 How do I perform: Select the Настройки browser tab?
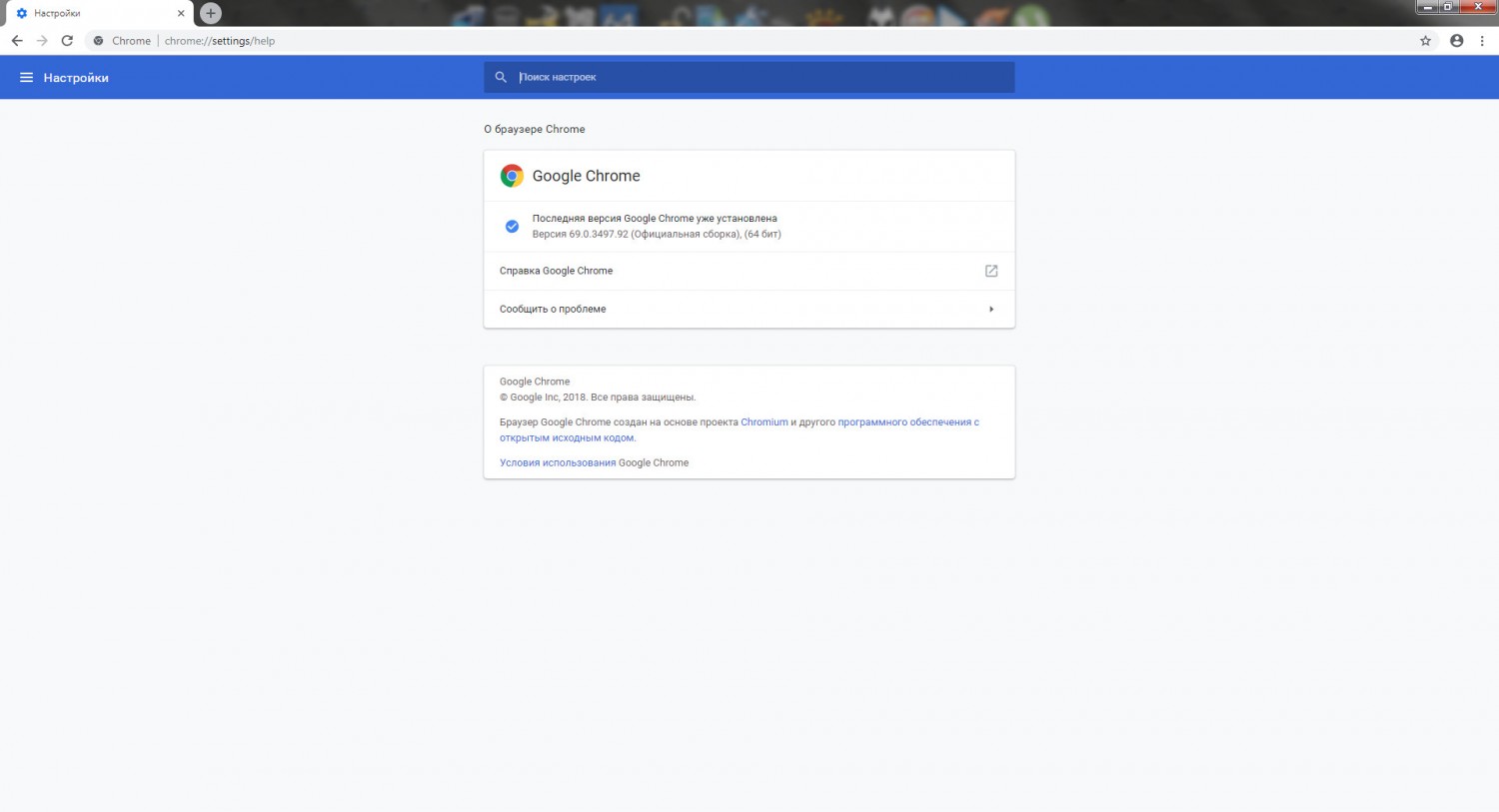[x=98, y=14]
